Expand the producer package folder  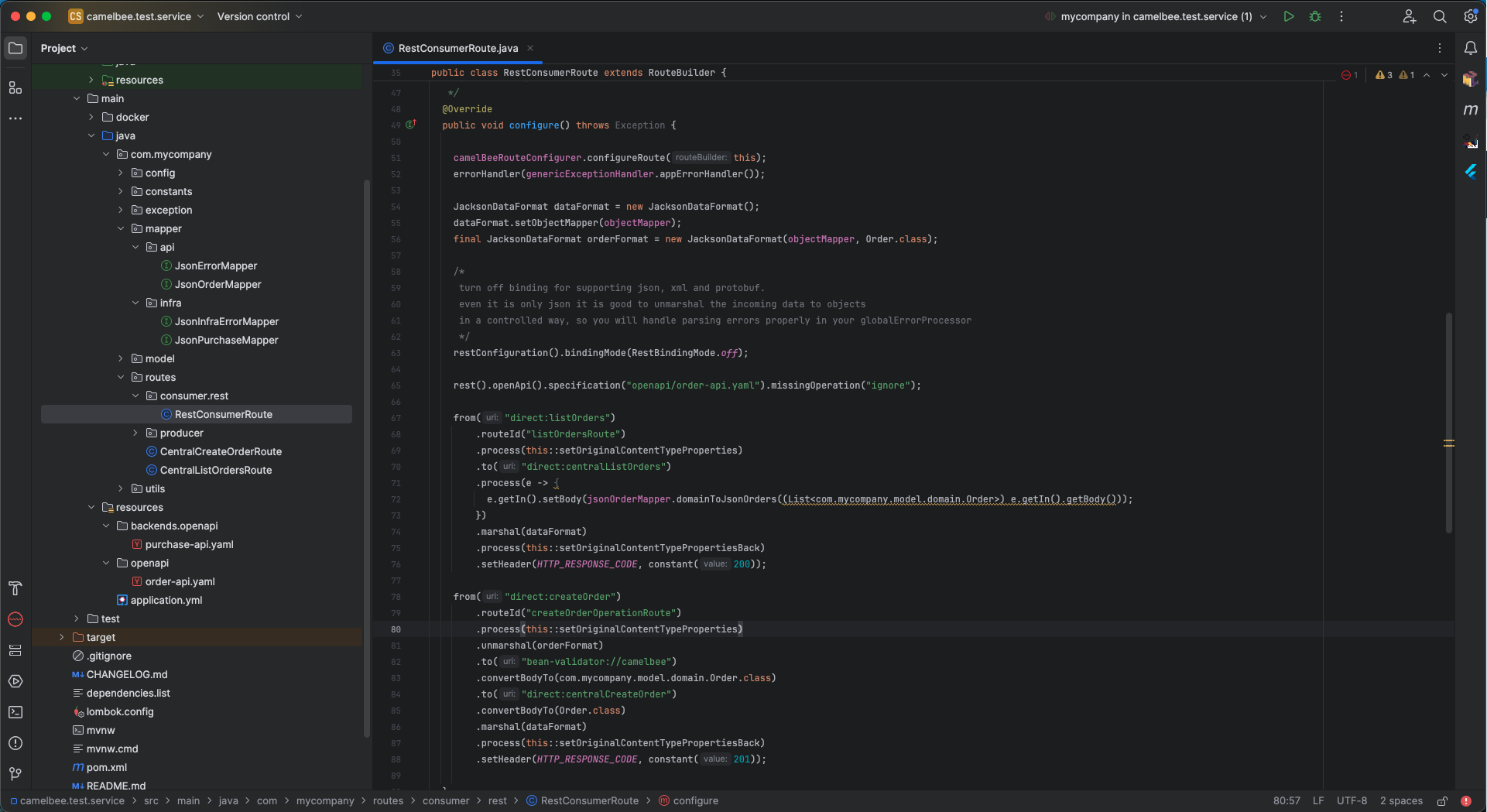pos(135,433)
